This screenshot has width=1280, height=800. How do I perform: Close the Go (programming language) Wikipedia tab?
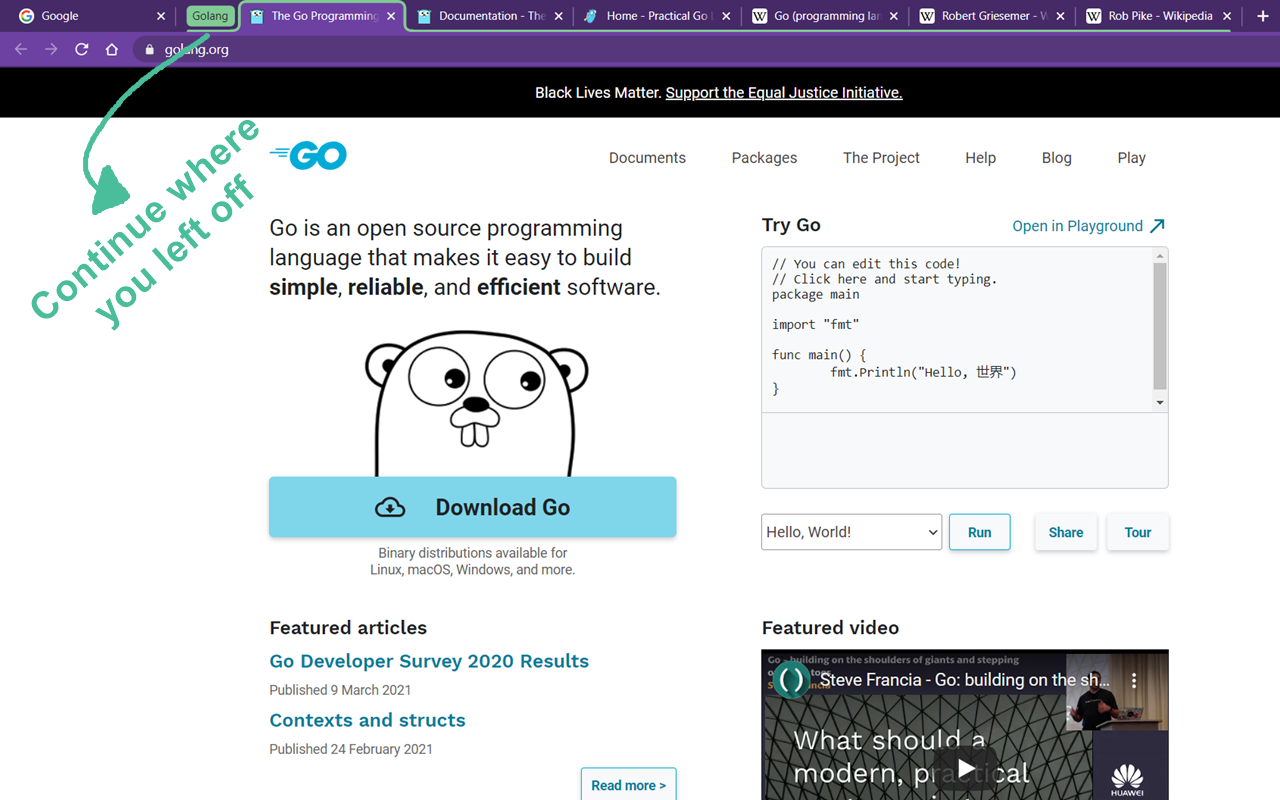(x=893, y=16)
